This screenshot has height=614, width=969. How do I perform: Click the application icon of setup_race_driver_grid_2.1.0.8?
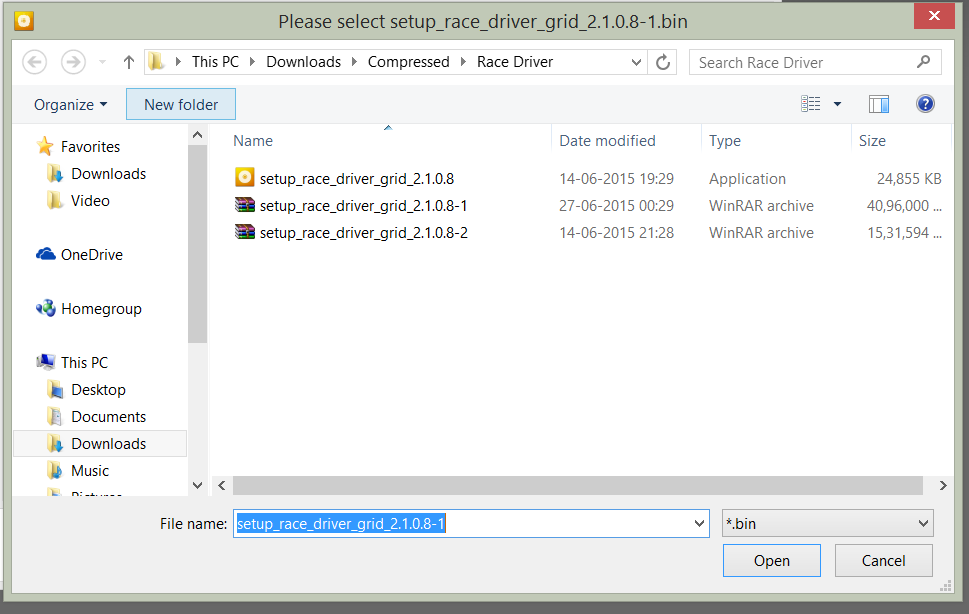pyautogui.click(x=245, y=178)
